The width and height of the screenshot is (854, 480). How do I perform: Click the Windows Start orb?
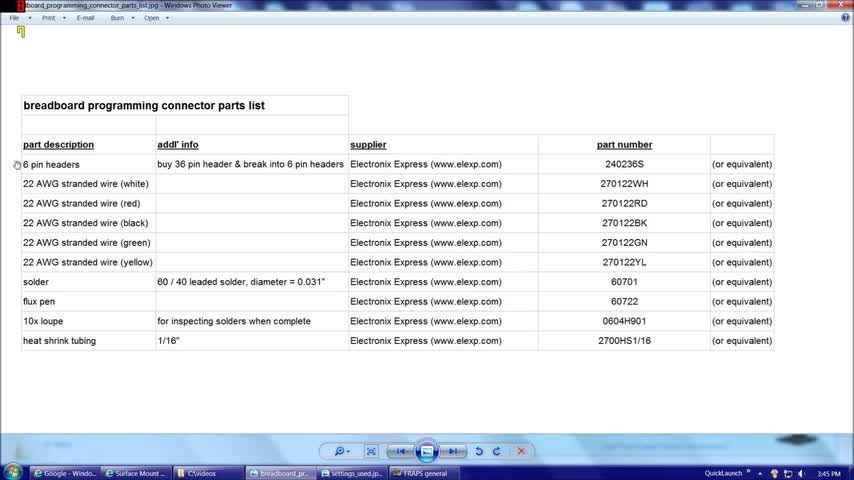pos(13,472)
